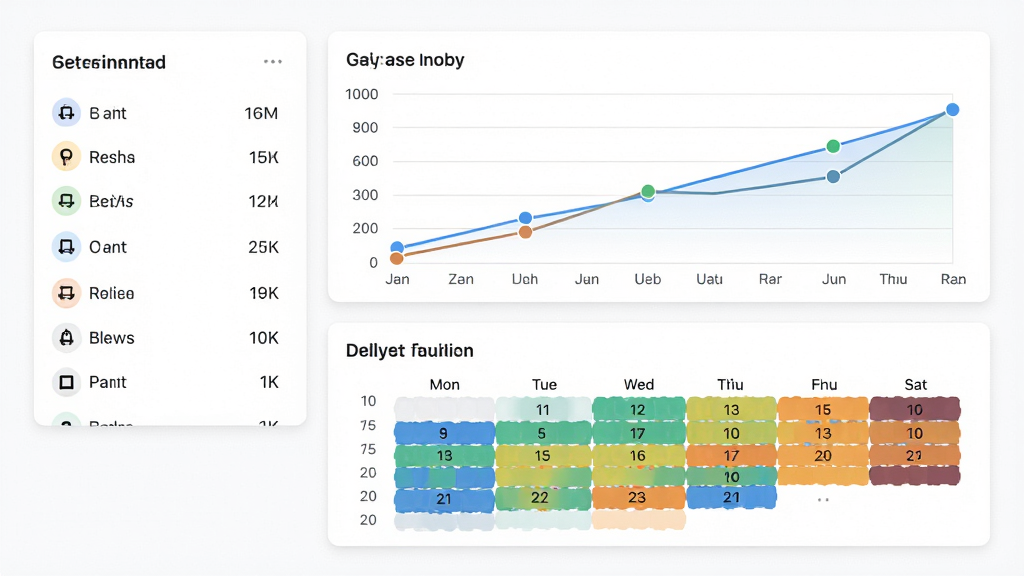This screenshot has width=1024, height=576.
Task: Open the three-dot menu in list card
Action: [x=273, y=61]
